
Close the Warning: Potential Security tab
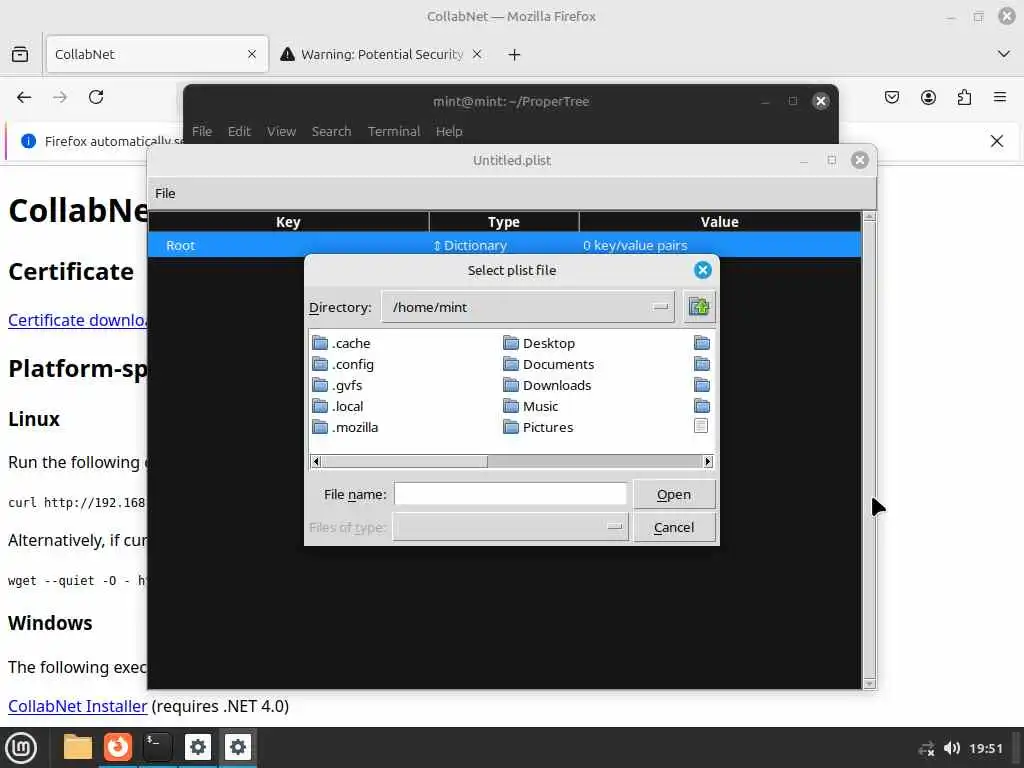click(477, 54)
